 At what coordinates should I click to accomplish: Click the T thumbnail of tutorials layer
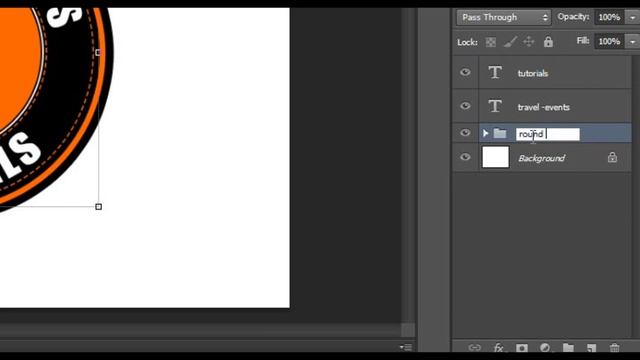pos(495,73)
